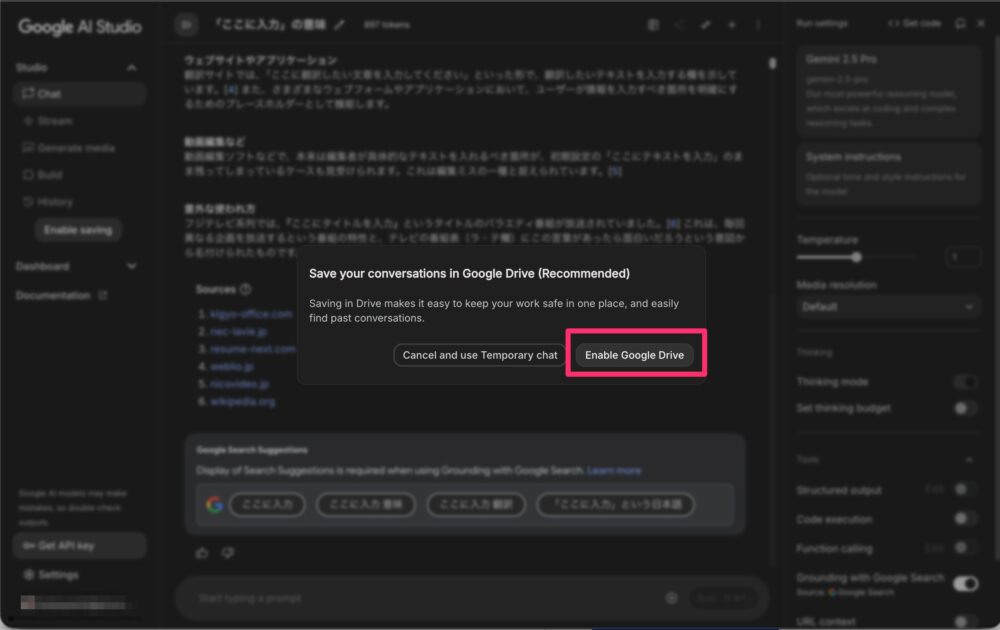
Task: Click the add media plus icon in prompt box
Action: point(671,598)
